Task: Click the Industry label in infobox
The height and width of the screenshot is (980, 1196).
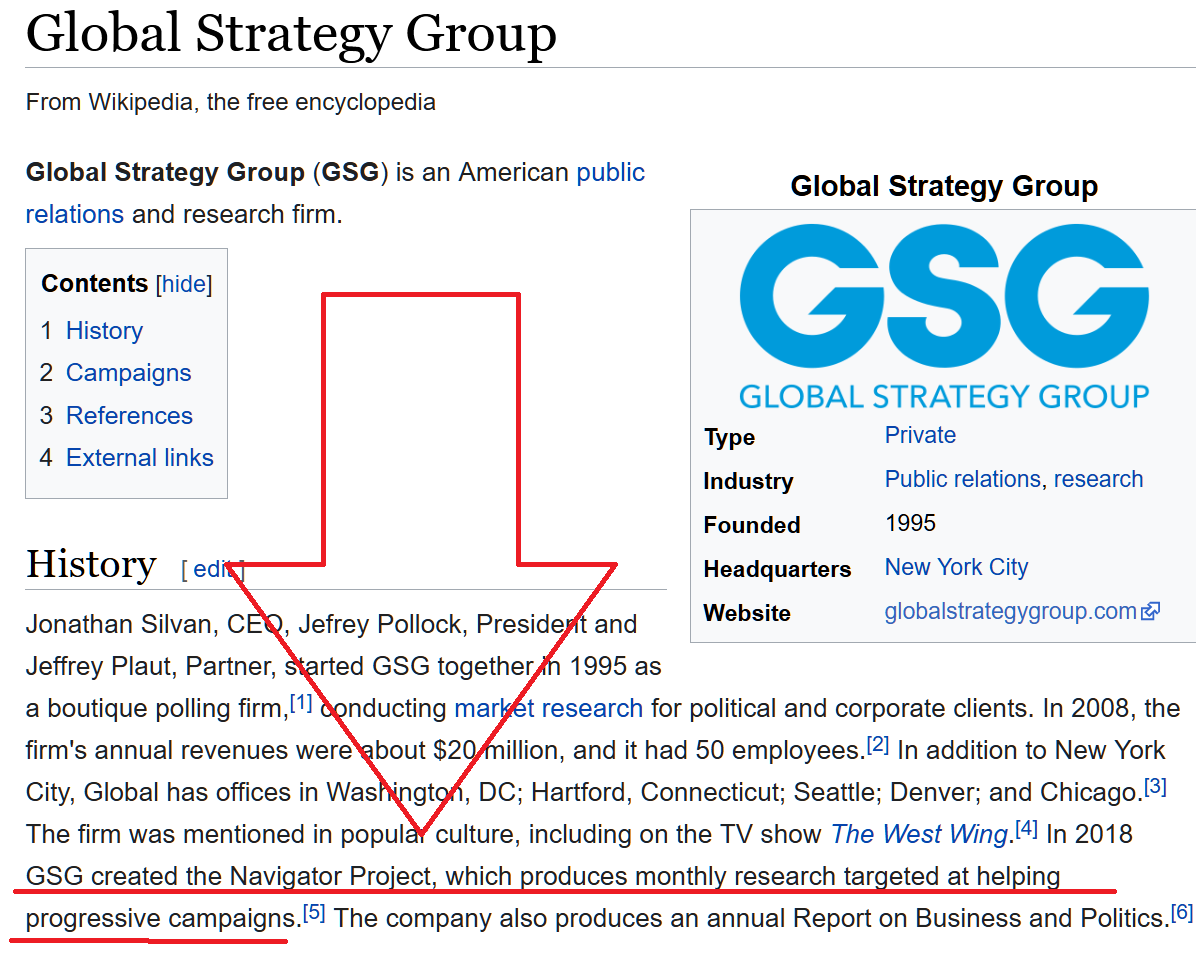Action: pos(748,481)
